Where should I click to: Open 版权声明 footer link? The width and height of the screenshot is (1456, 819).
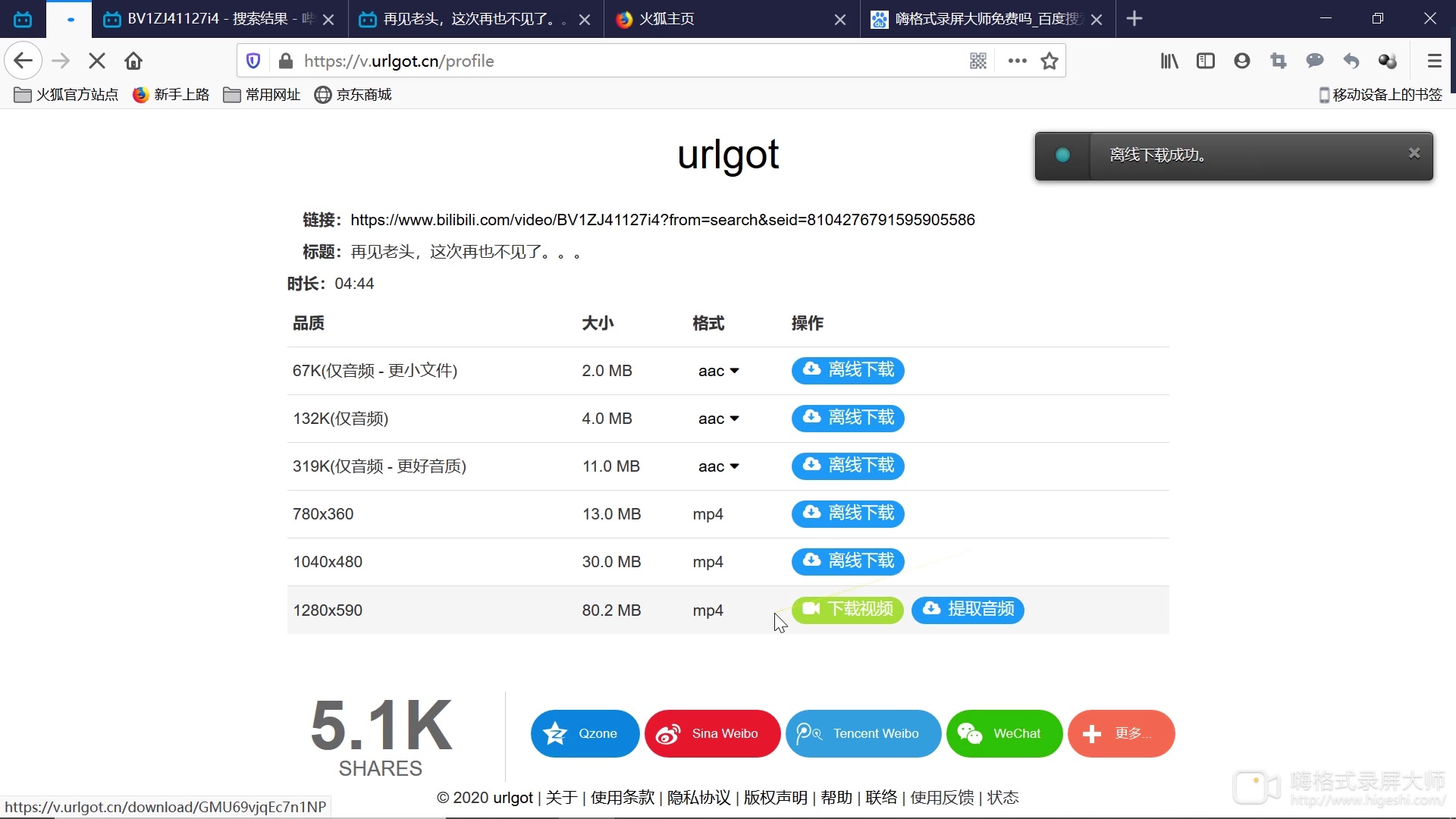pos(775,798)
